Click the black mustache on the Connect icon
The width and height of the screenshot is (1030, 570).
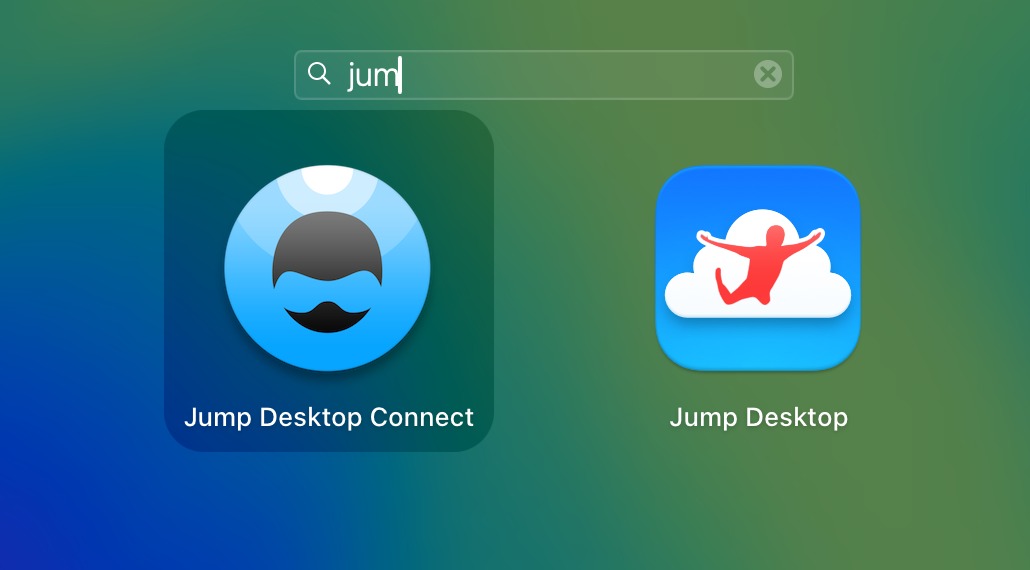[327, 318]
